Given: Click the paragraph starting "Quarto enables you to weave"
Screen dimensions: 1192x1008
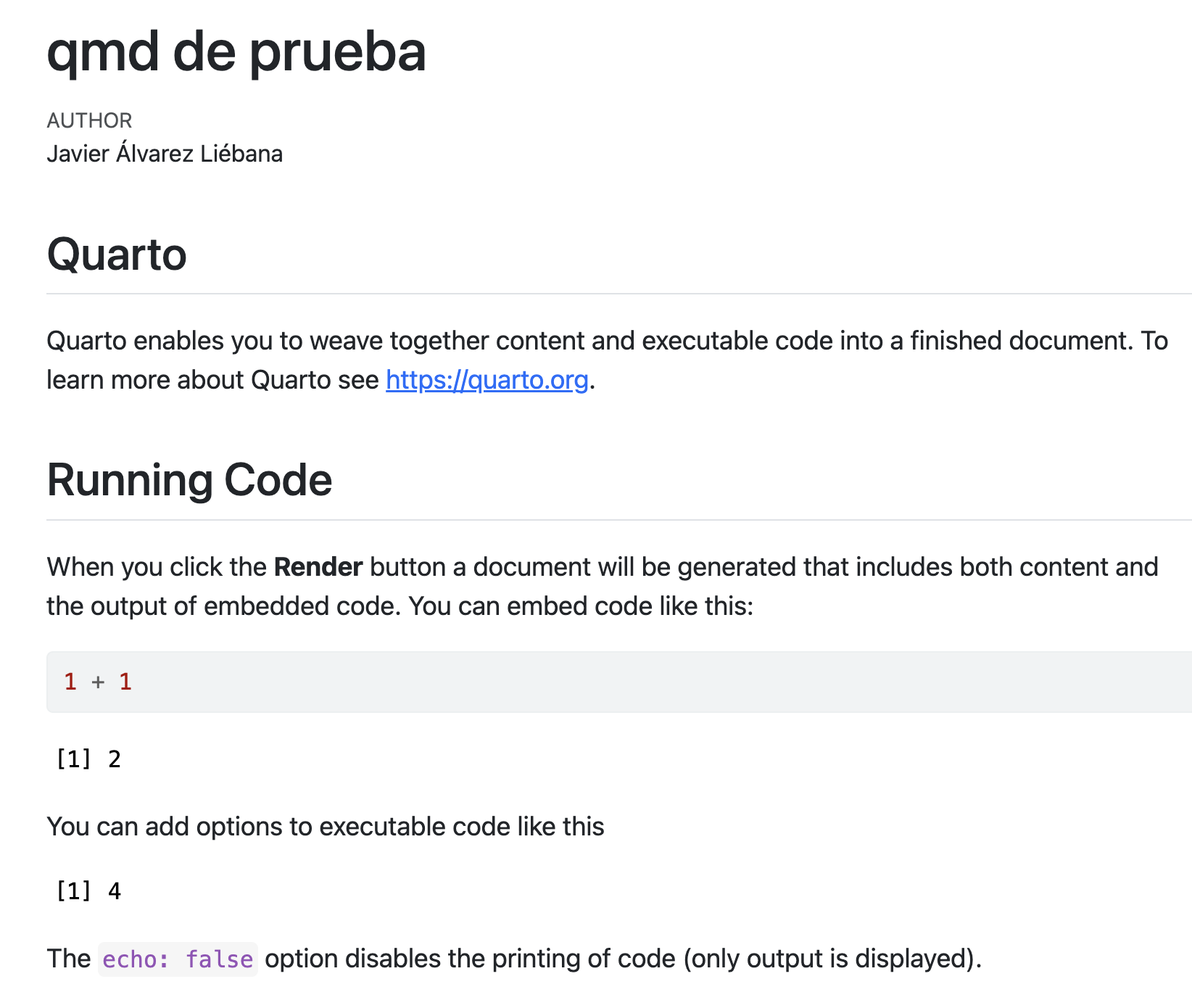Looking at the screenshot, I should click(606, 341).
